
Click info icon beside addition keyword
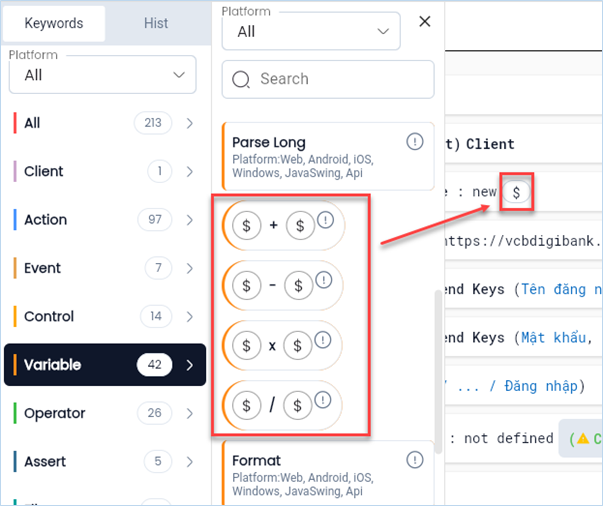click(x=324, y=220)
